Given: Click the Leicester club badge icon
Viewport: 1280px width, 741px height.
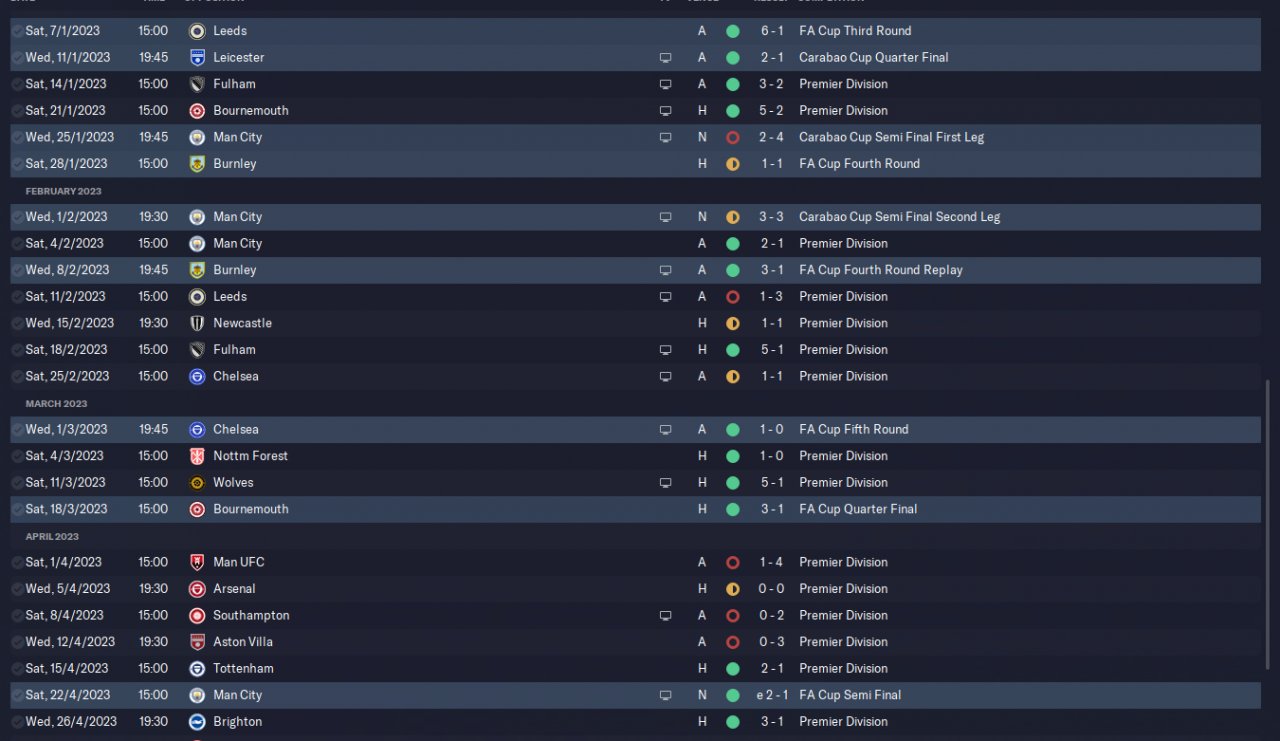Looking at the screenshot, I should point(197,57).
